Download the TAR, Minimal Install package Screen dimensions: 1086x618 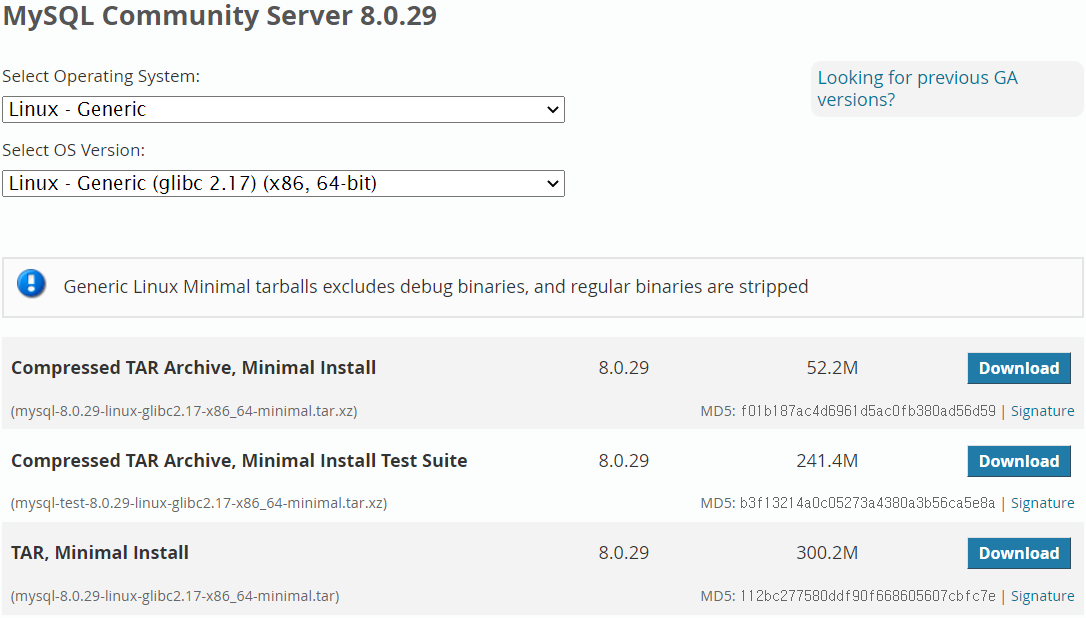coord(1019,553)
